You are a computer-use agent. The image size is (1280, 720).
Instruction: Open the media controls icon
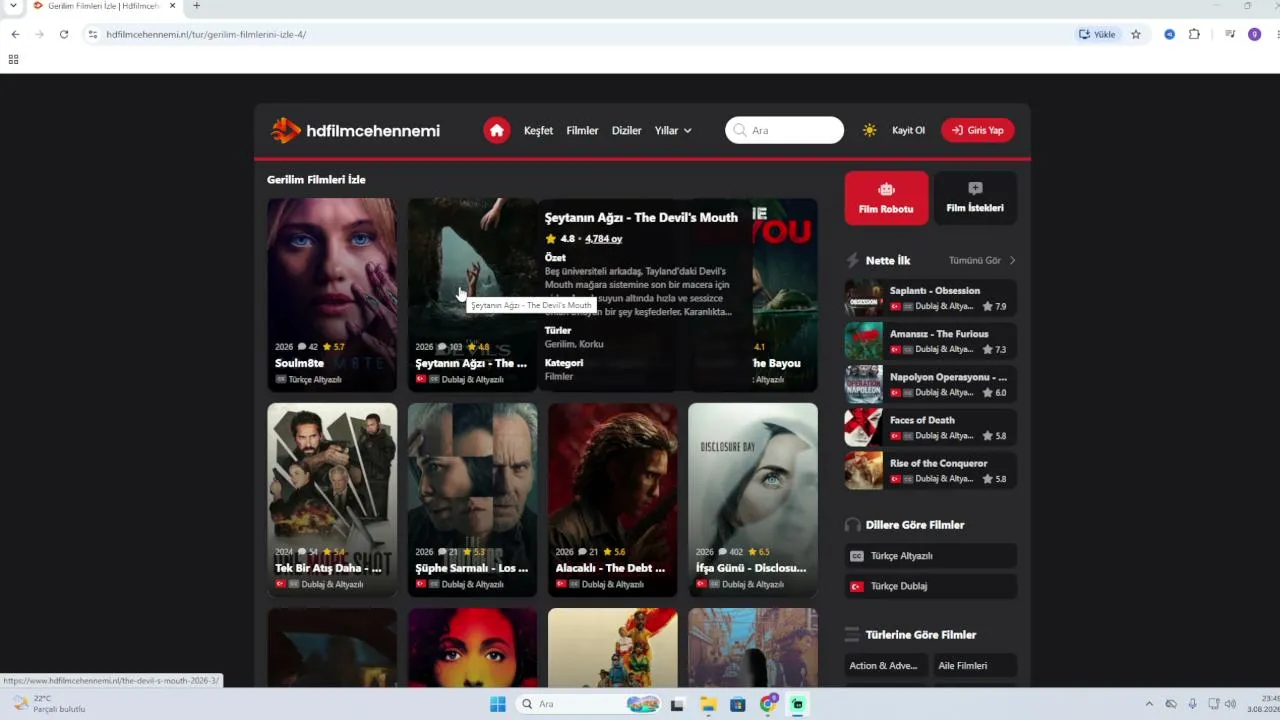(x=1230, y=34)
